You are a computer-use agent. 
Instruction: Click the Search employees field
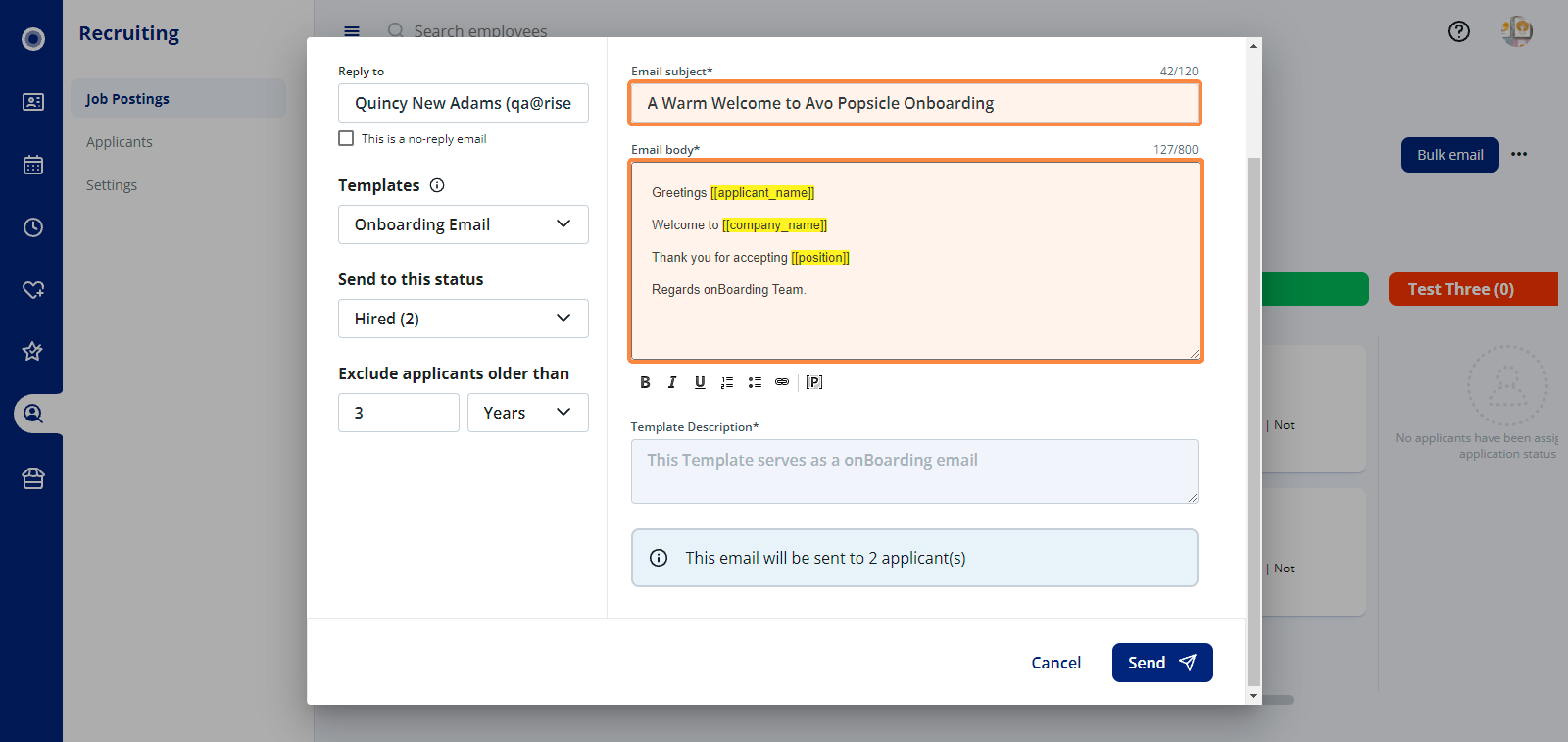(x=480, y=31)
